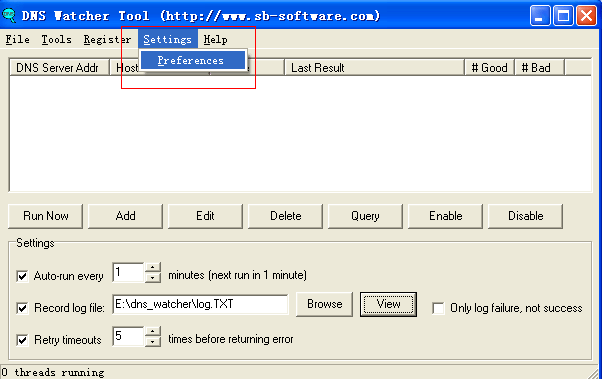
Task: Increase auto-run minutes with up arrow
Action: (x=153, y=268)
